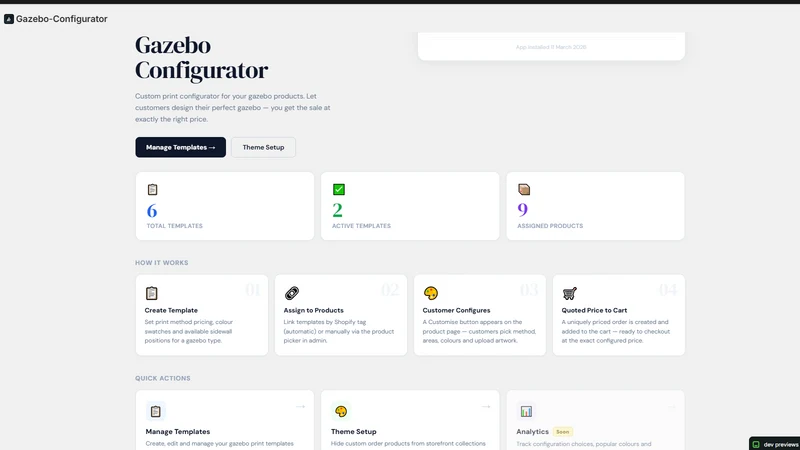Open Manage Templates dark button

181,147
